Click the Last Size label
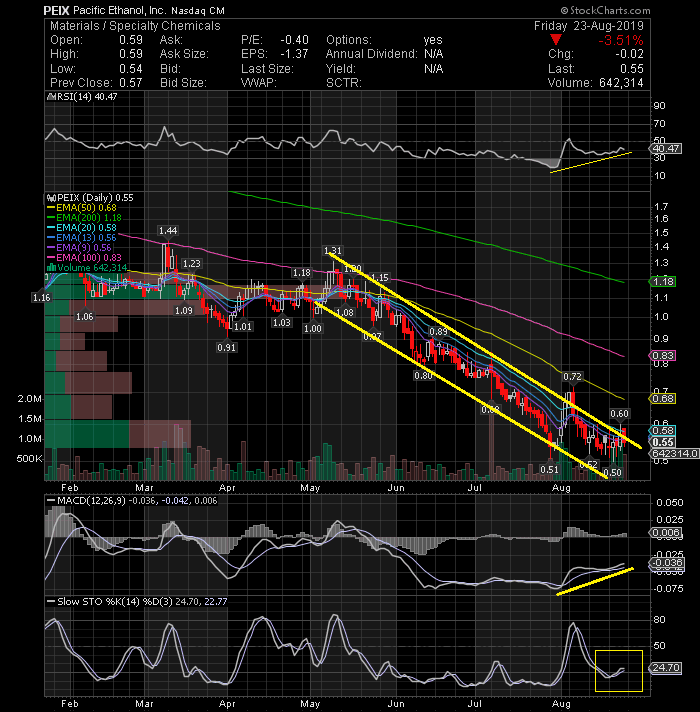This screenshot has width=700, height=712. [x=267, y=69]
